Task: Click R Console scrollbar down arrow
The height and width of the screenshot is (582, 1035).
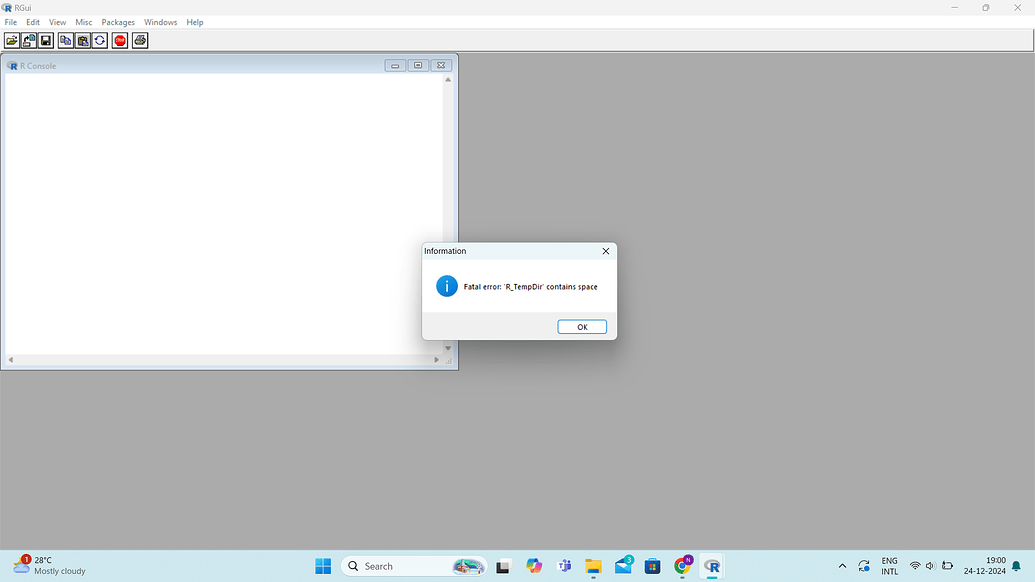Action: click(x=448, y=348)
